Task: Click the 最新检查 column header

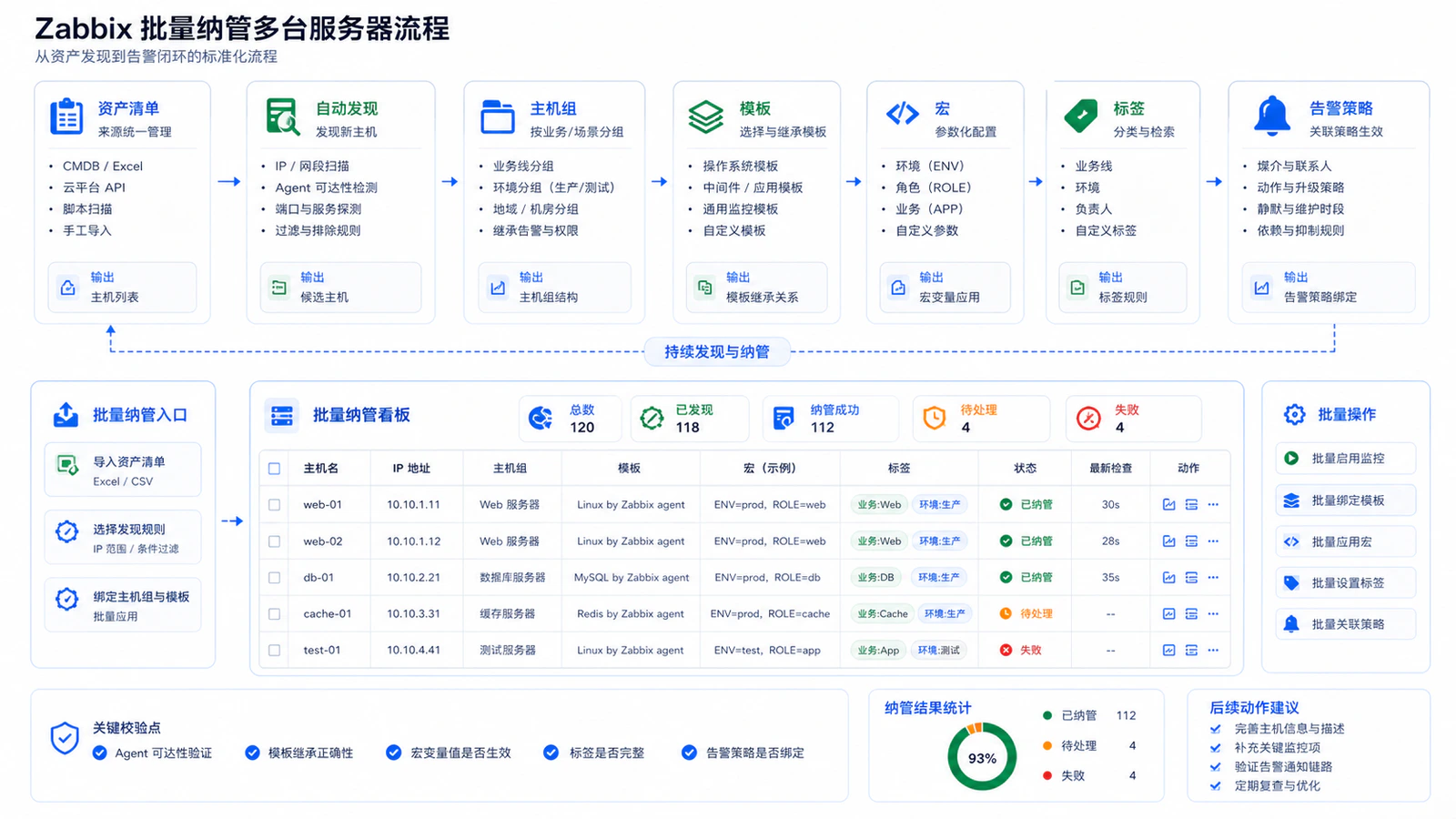Action: [1111, 469]
